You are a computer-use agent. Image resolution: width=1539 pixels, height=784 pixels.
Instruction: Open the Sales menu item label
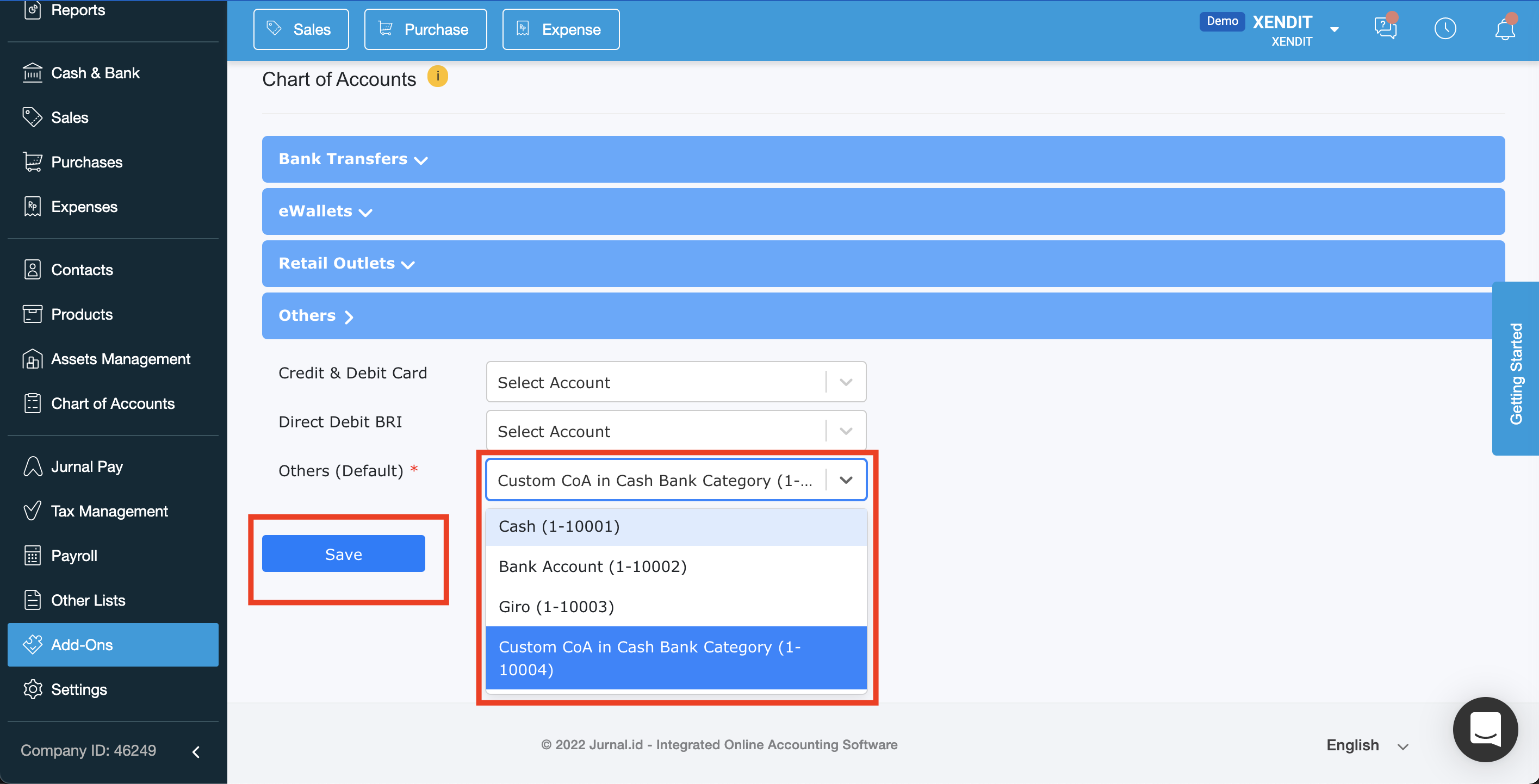coord(70,117)
